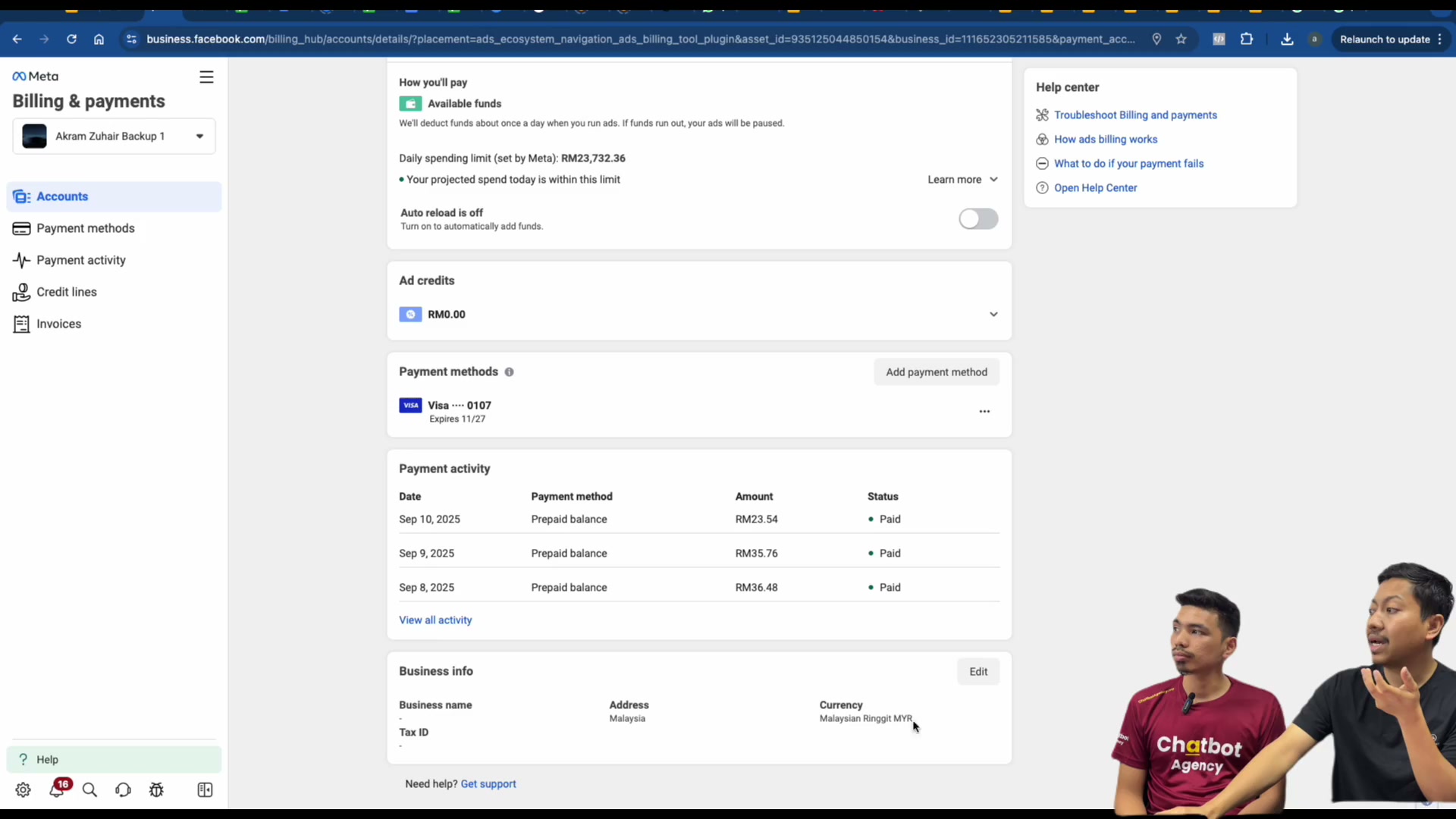Bookmark the page with the star icon
Screen dimensions: 1456x819
click(x=1181, y=39)
